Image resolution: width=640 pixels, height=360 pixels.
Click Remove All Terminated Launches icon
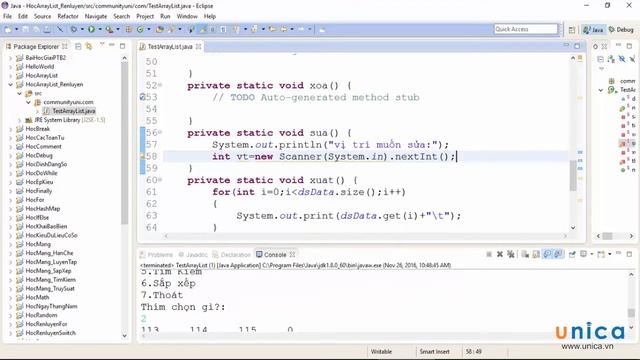[510, 254]
